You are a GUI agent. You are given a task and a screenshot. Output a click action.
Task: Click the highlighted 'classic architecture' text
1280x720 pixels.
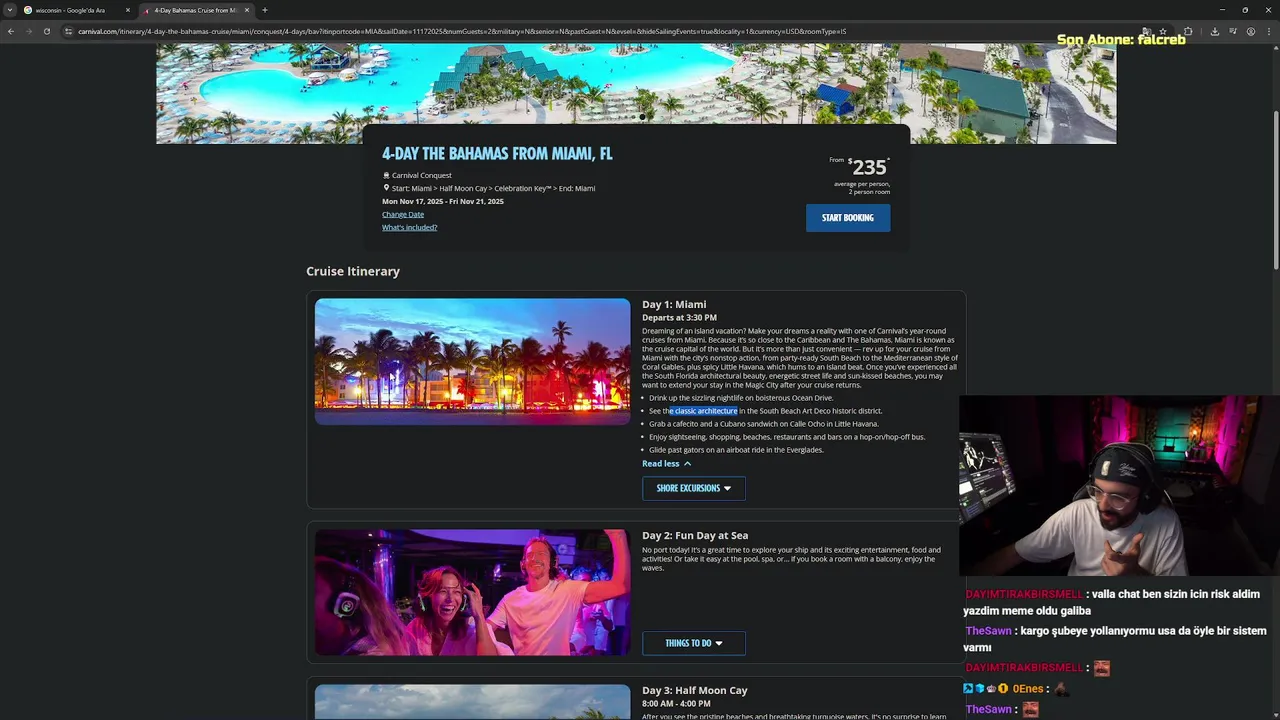tap(704, 411)
